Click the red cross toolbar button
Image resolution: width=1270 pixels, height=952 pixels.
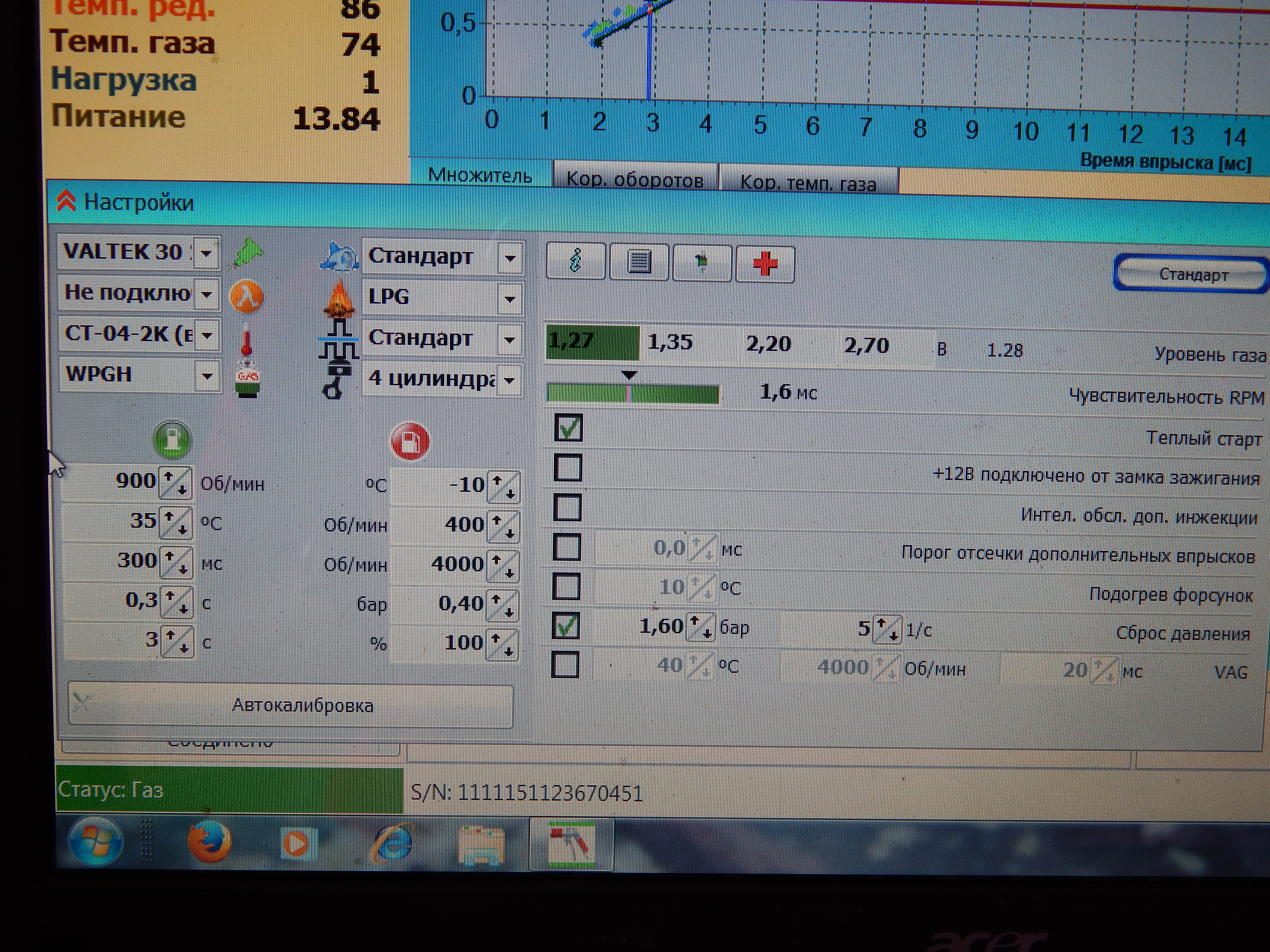pos(765,264)
